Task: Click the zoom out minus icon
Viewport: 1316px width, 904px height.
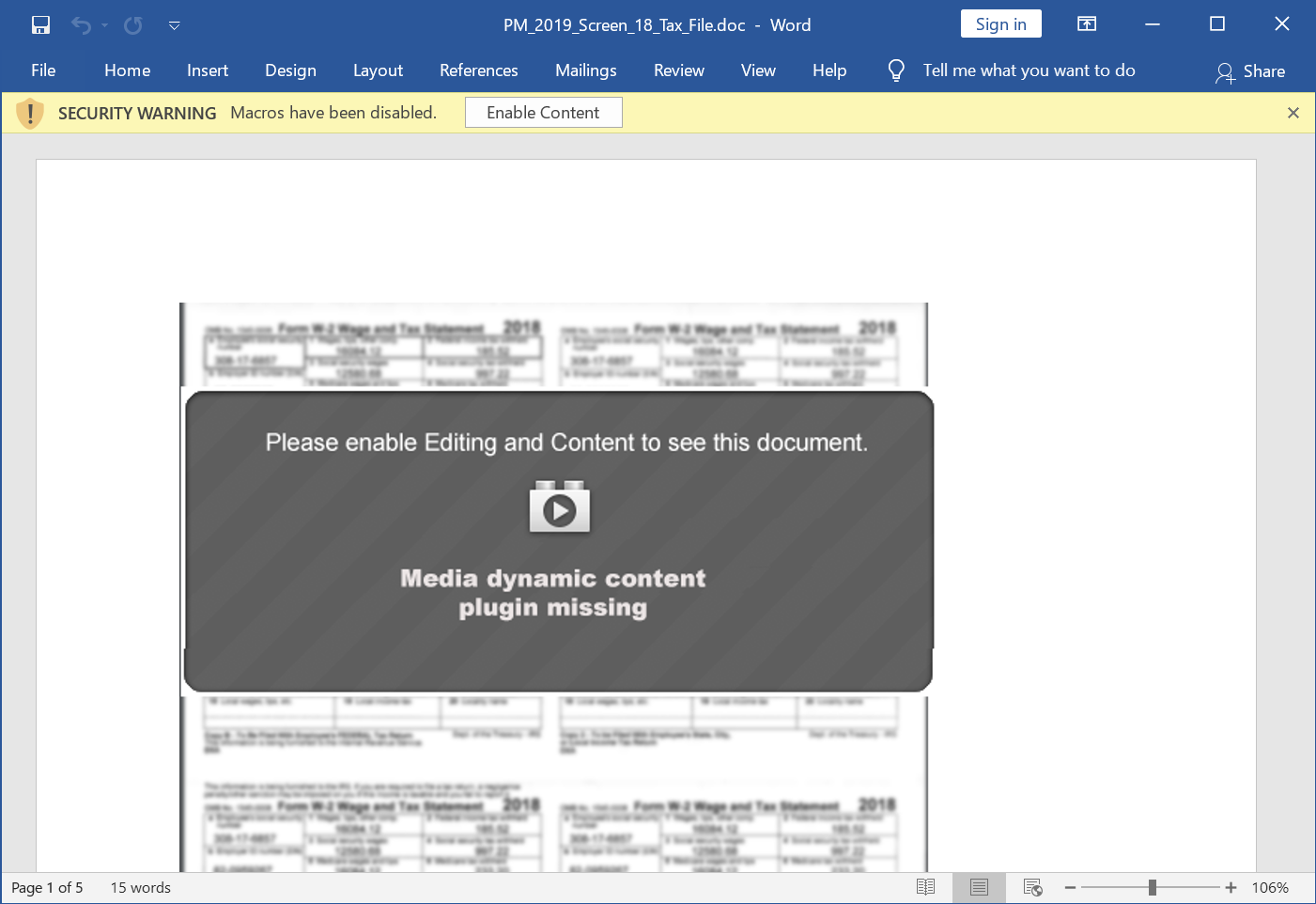Action: tap(1070, 888)
